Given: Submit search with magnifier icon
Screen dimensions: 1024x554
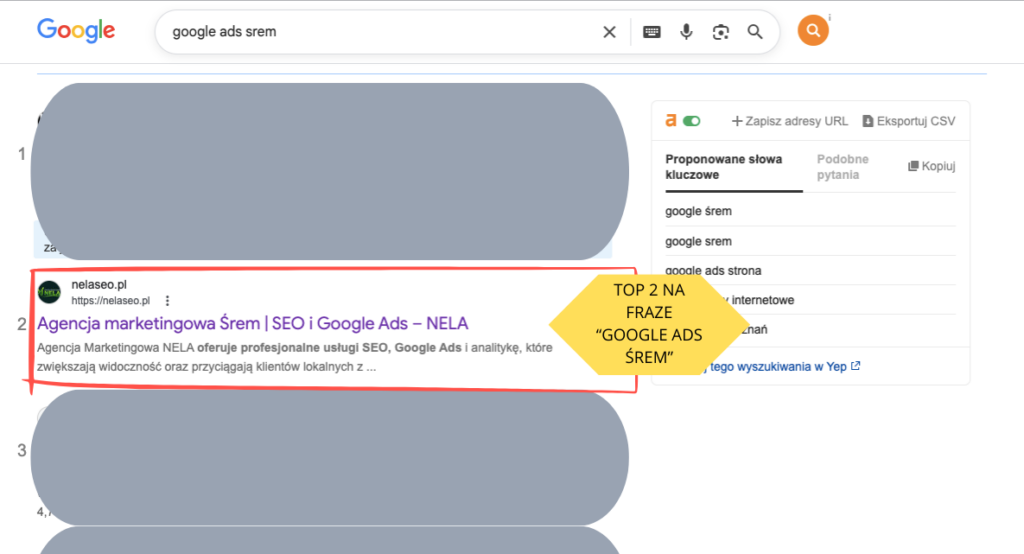Looking at the screenshot, I should point(755,31).
